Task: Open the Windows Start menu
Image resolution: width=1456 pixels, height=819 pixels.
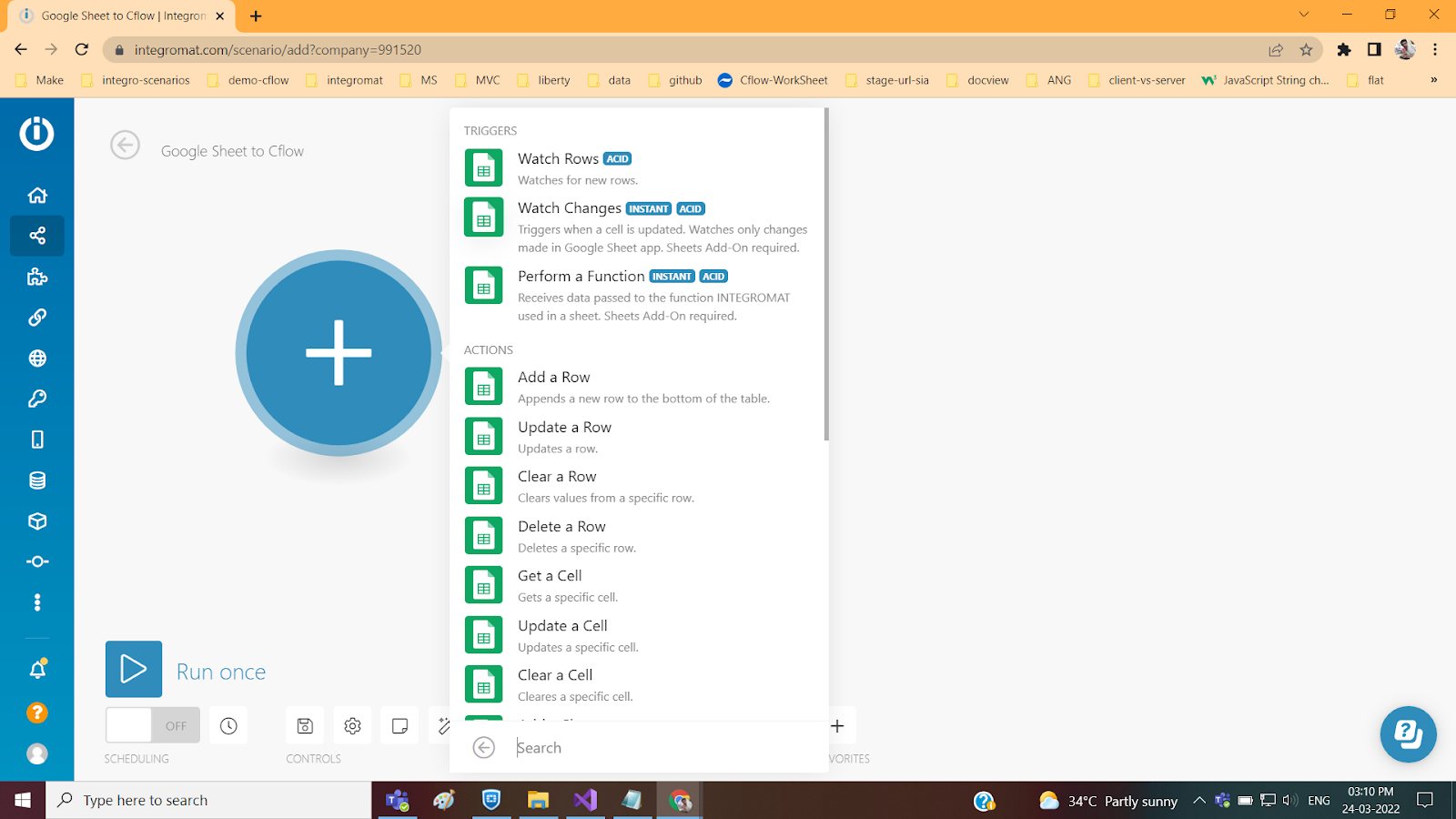Action: point(23,800)
